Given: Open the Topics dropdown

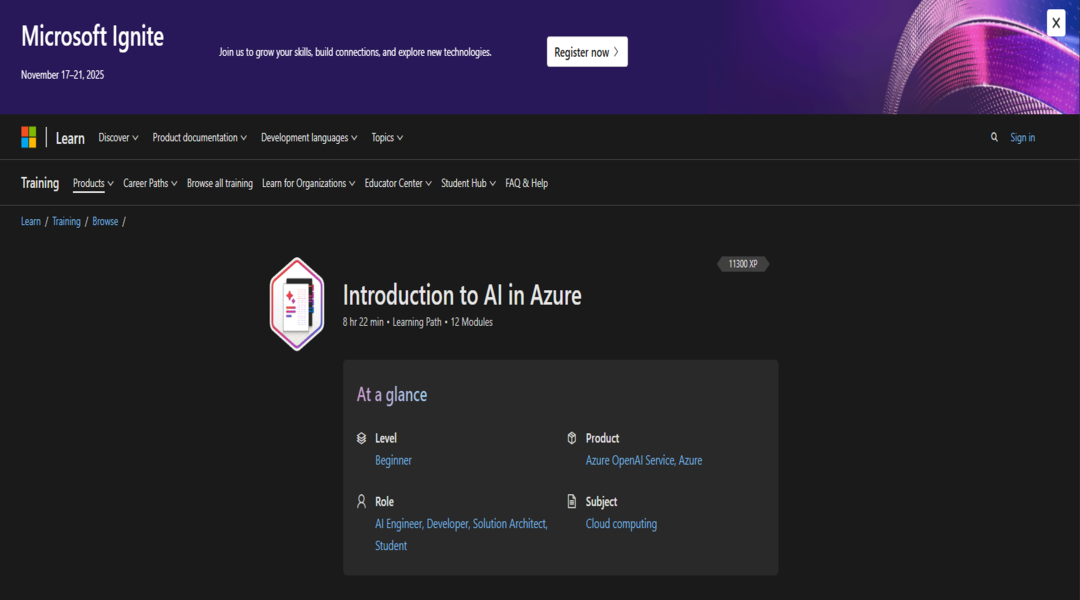Looking at the screenshot, I should 387,138.
